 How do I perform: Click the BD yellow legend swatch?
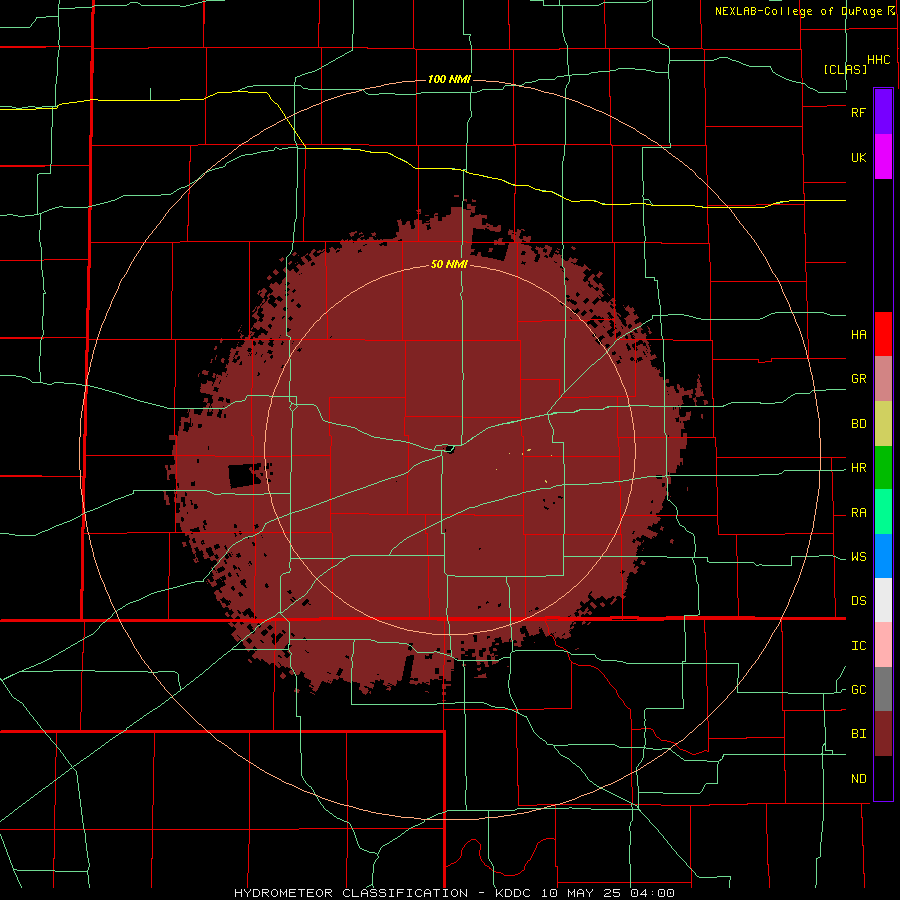[x=883, y=424]
